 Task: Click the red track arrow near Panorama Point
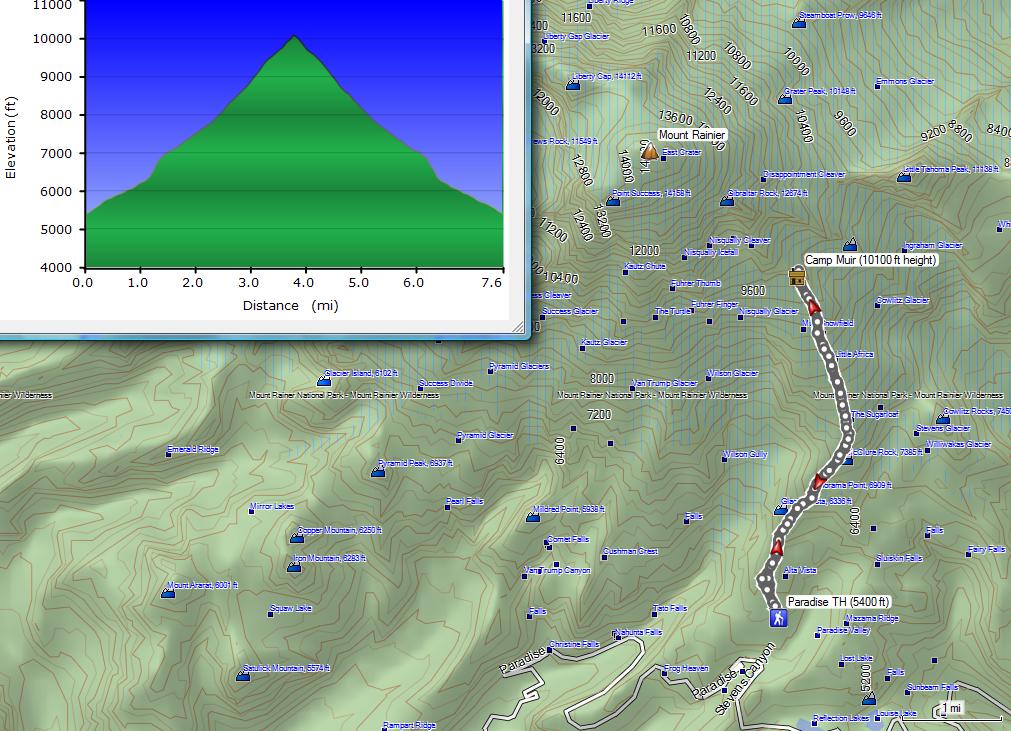pos(818,481)
